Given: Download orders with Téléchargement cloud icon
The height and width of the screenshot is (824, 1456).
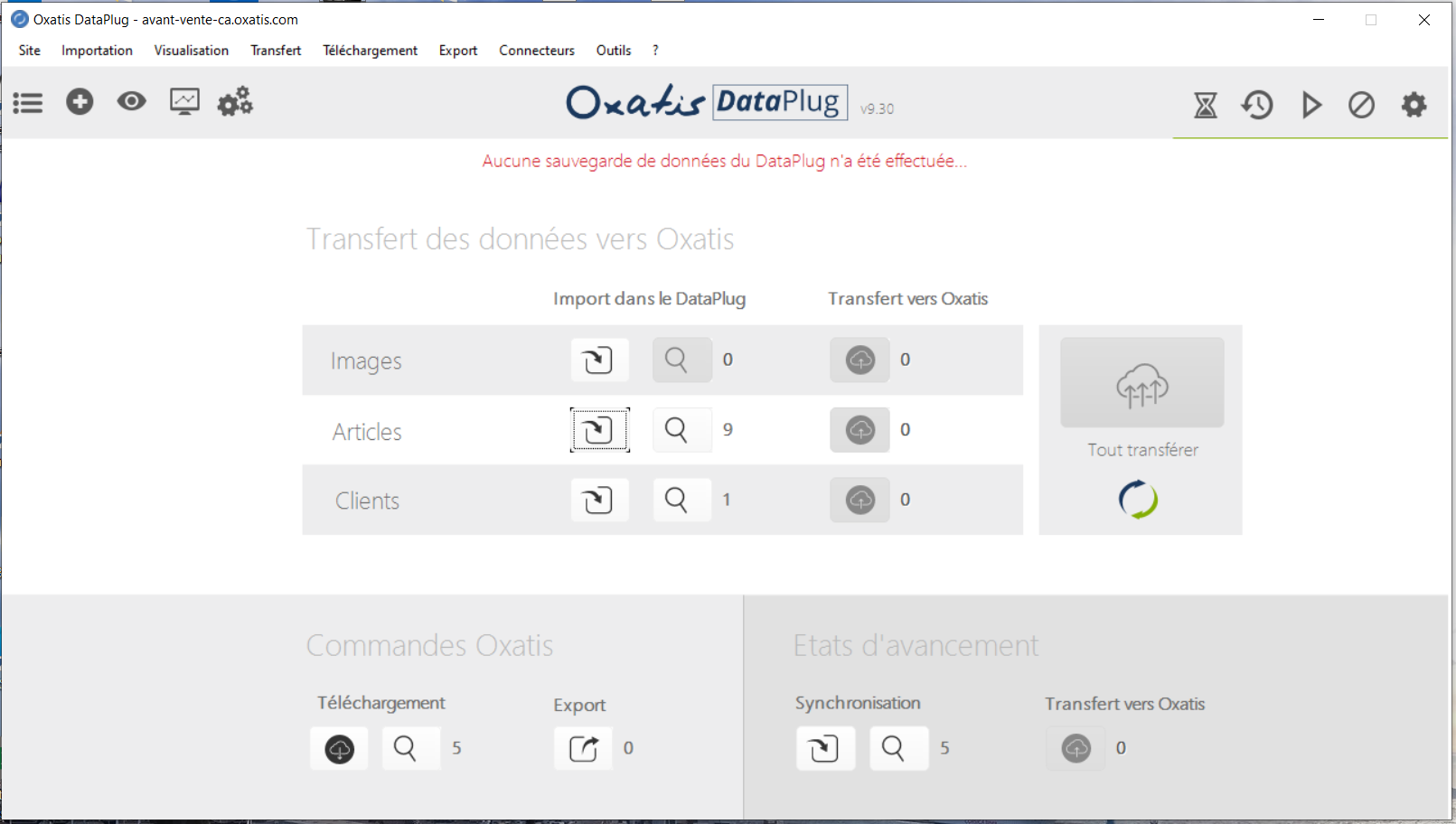Looking at the screenshot, I should pyautogui.click(x=339, y=748).
